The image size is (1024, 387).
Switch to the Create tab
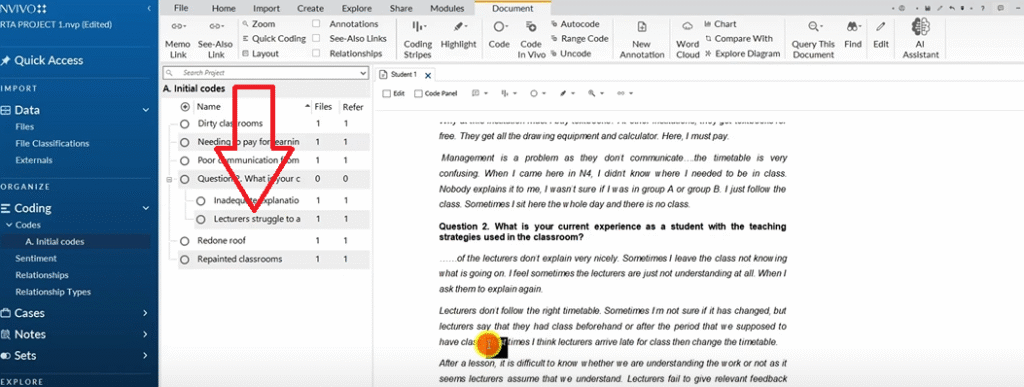[x=310, y=8]
